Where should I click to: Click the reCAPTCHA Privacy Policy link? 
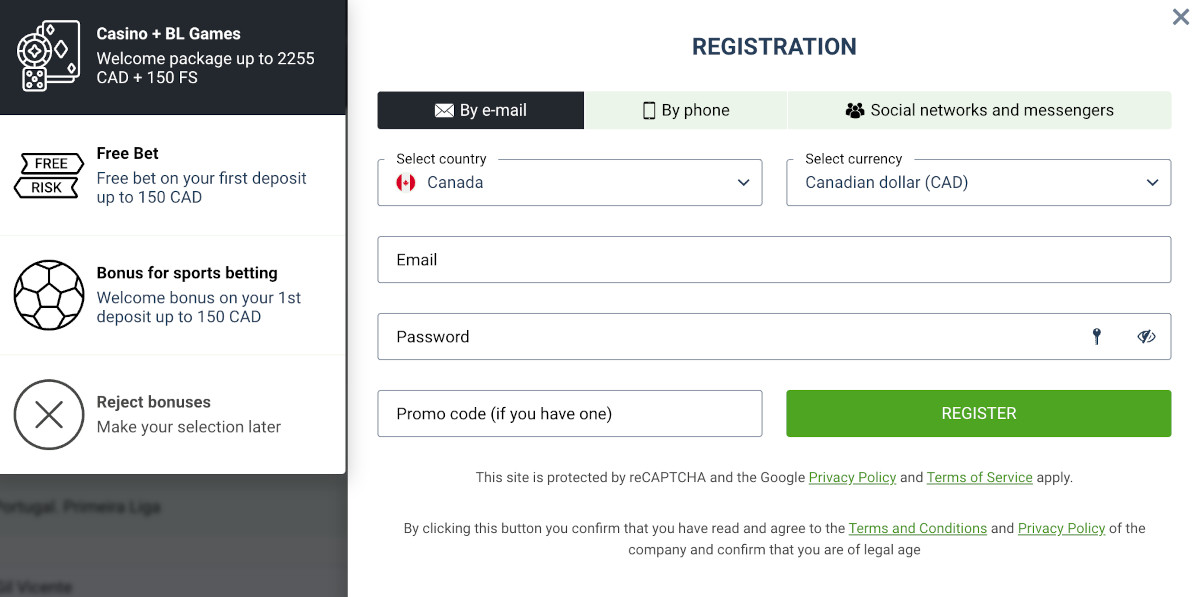852,478
